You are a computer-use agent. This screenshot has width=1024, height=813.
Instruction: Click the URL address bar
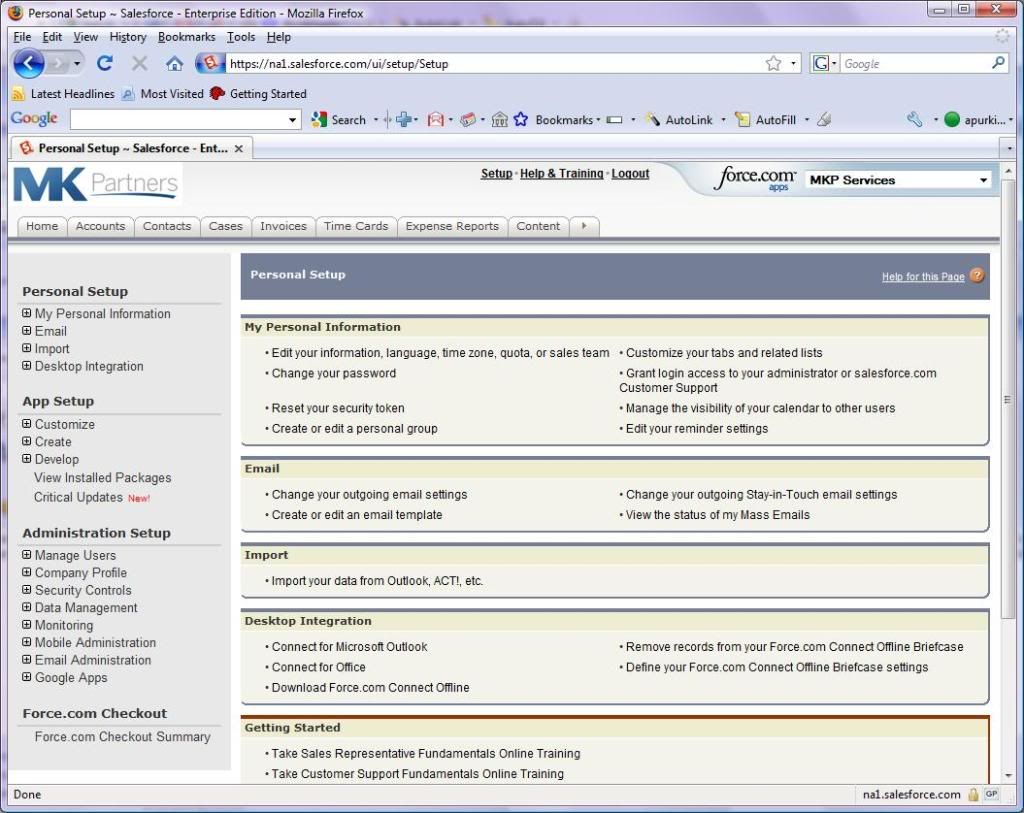(494, 63)
